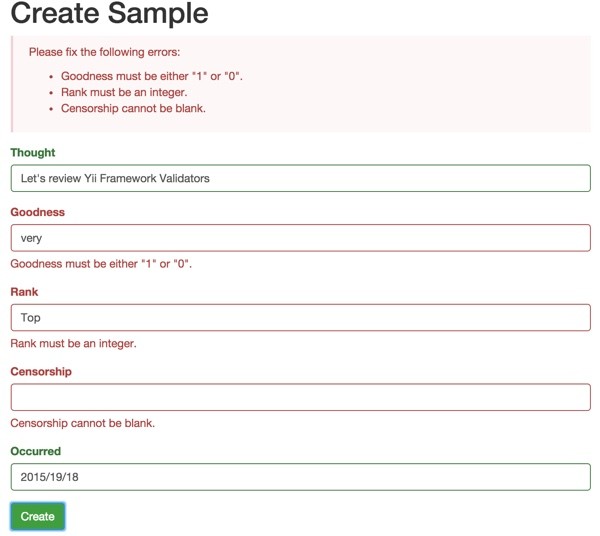Click the green Thought field label

33,153
